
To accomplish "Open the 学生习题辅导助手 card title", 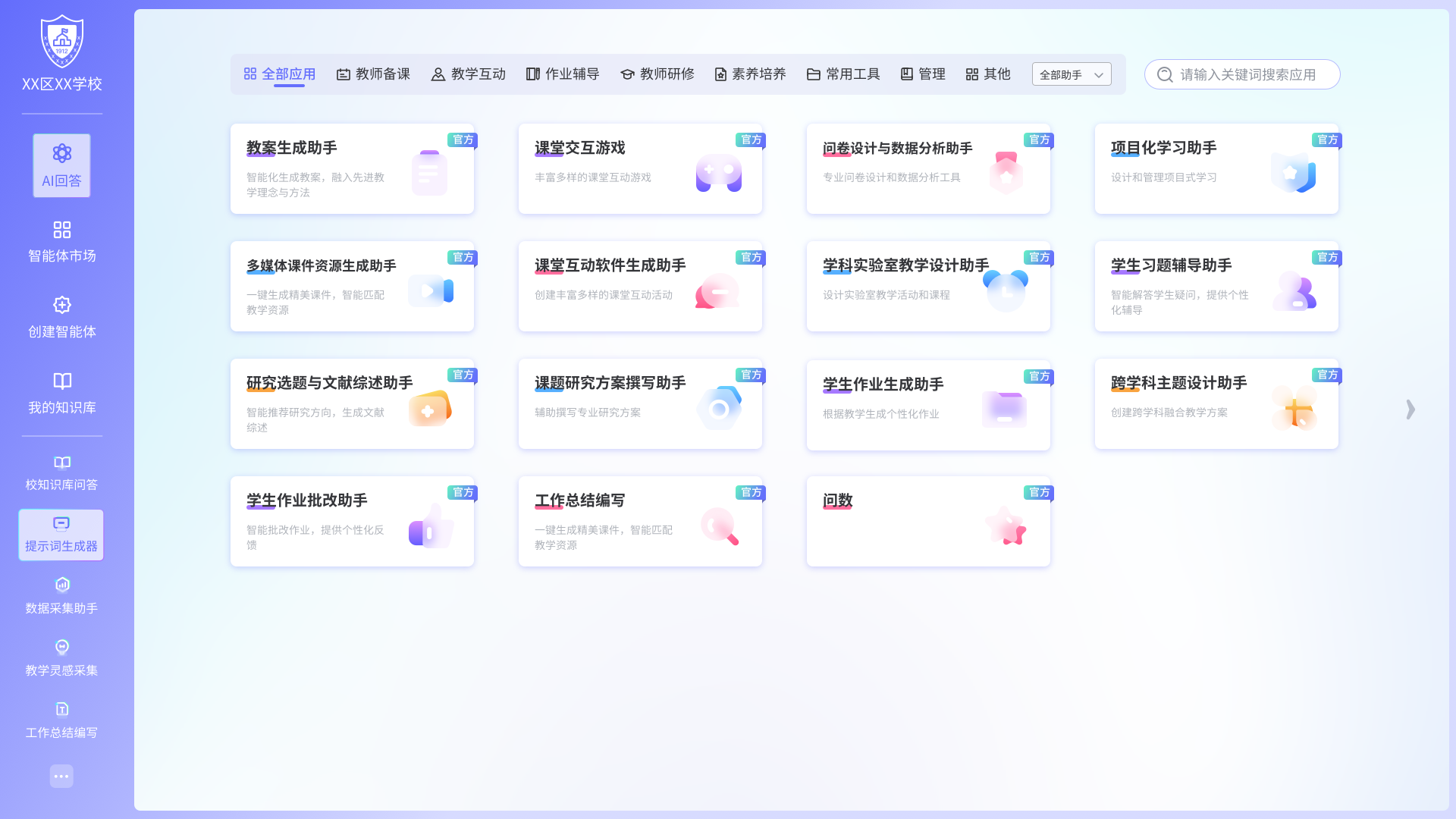I will point(1172,265).
